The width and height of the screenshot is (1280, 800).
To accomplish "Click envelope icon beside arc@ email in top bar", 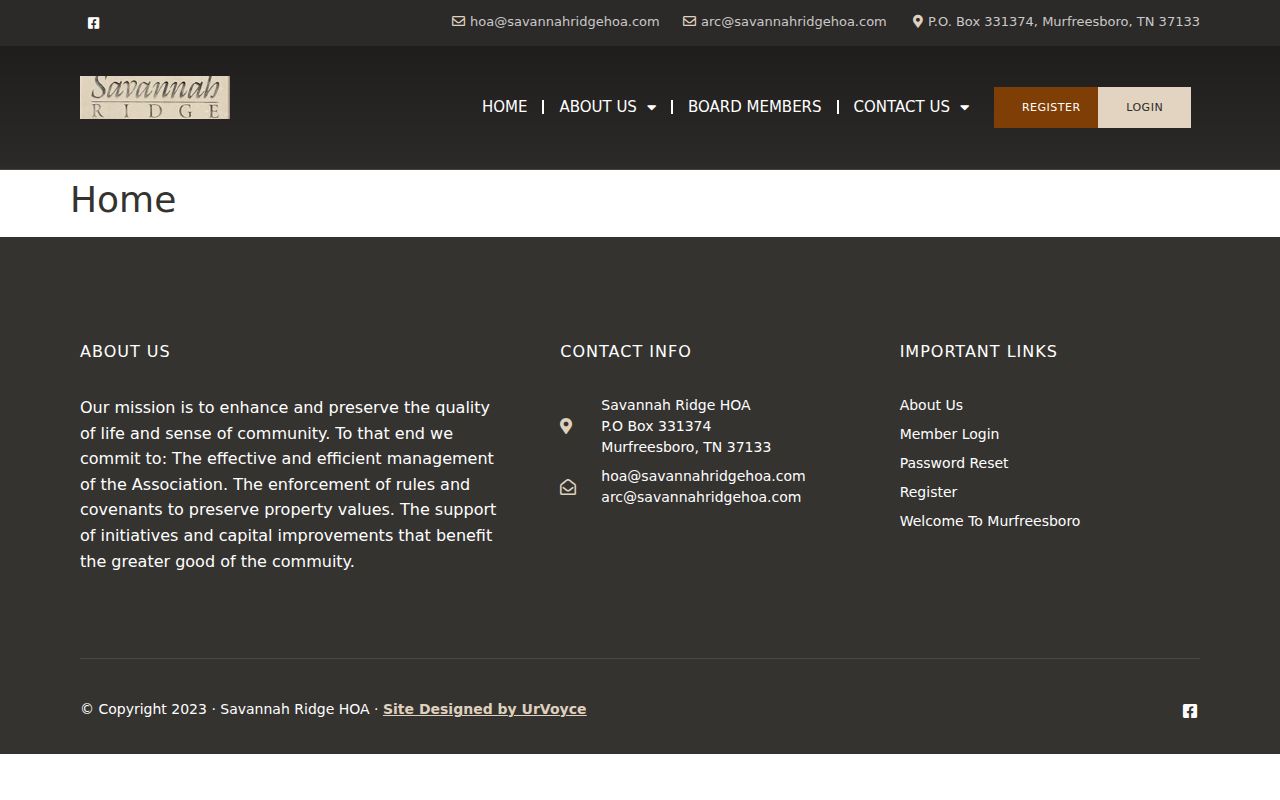I will (689, 21).
